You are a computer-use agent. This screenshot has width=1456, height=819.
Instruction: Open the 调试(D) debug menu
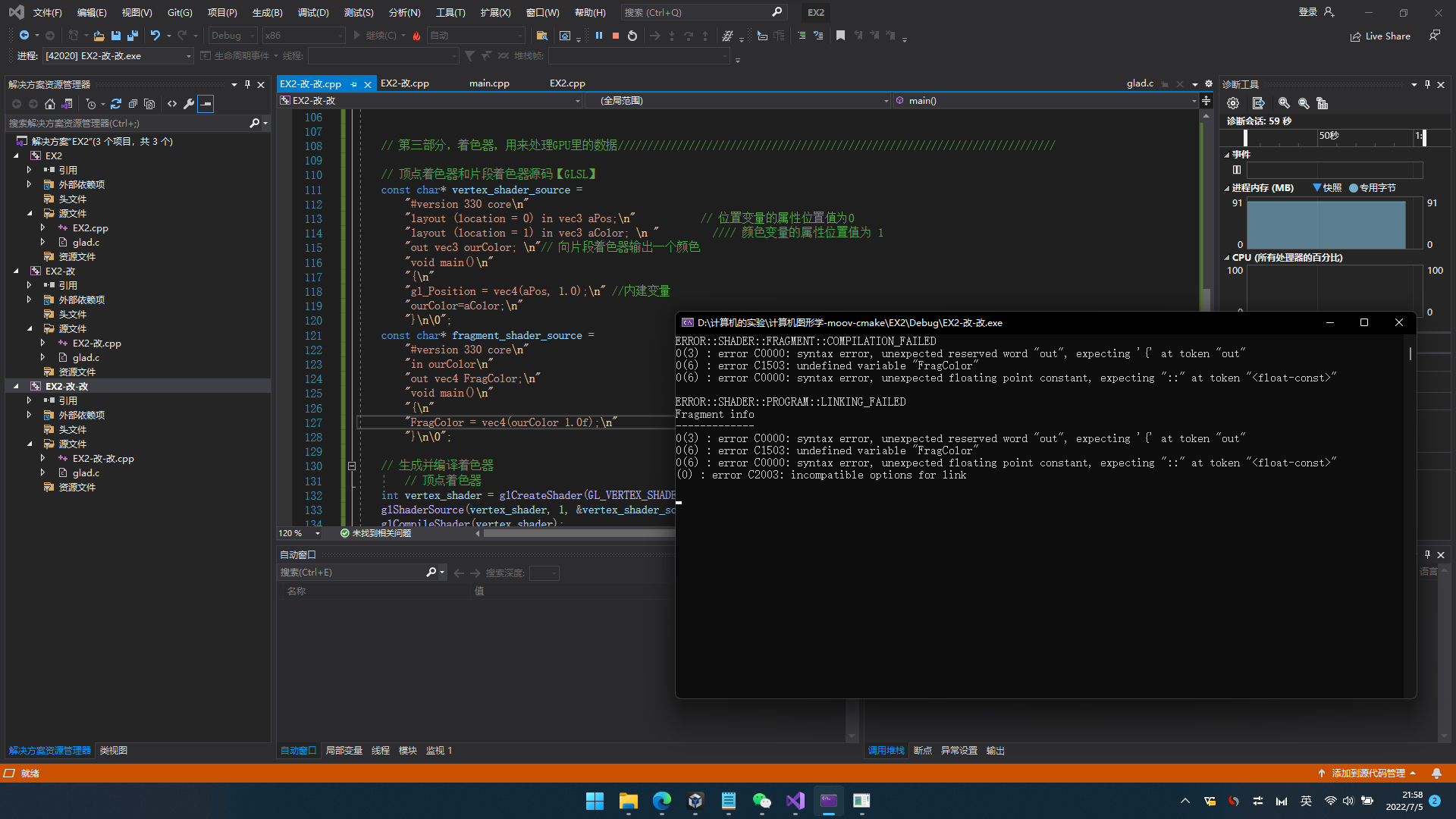(x=313, y=12)
